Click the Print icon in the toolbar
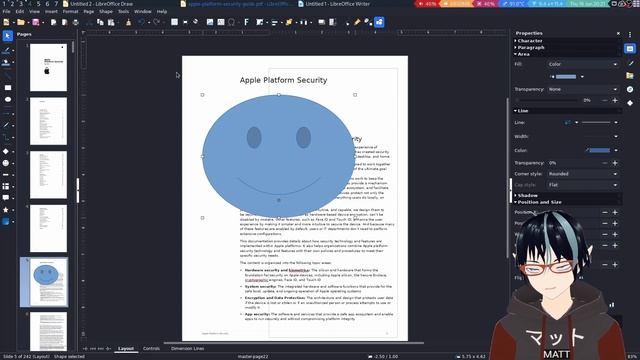Image resolution: width=640 pixels, height=360 pixels. tap(76, 22)
